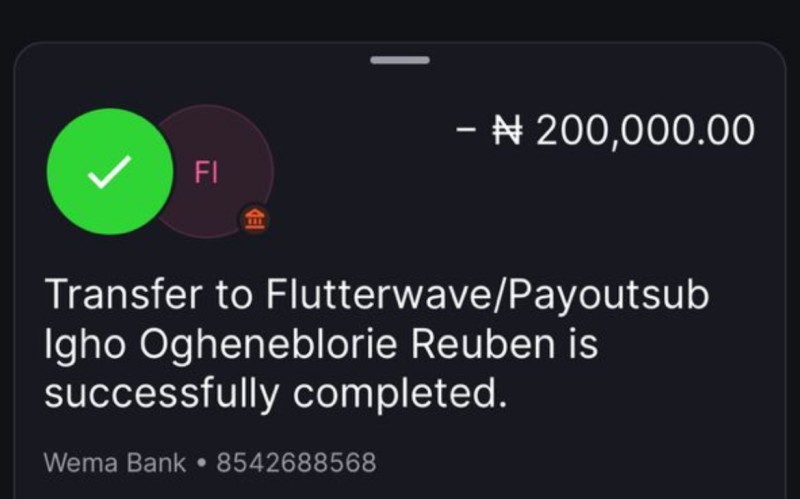This screenshot has height=499, width=800.
Task: Select the 200,000.00 amount figure
Action: [645, 131]
